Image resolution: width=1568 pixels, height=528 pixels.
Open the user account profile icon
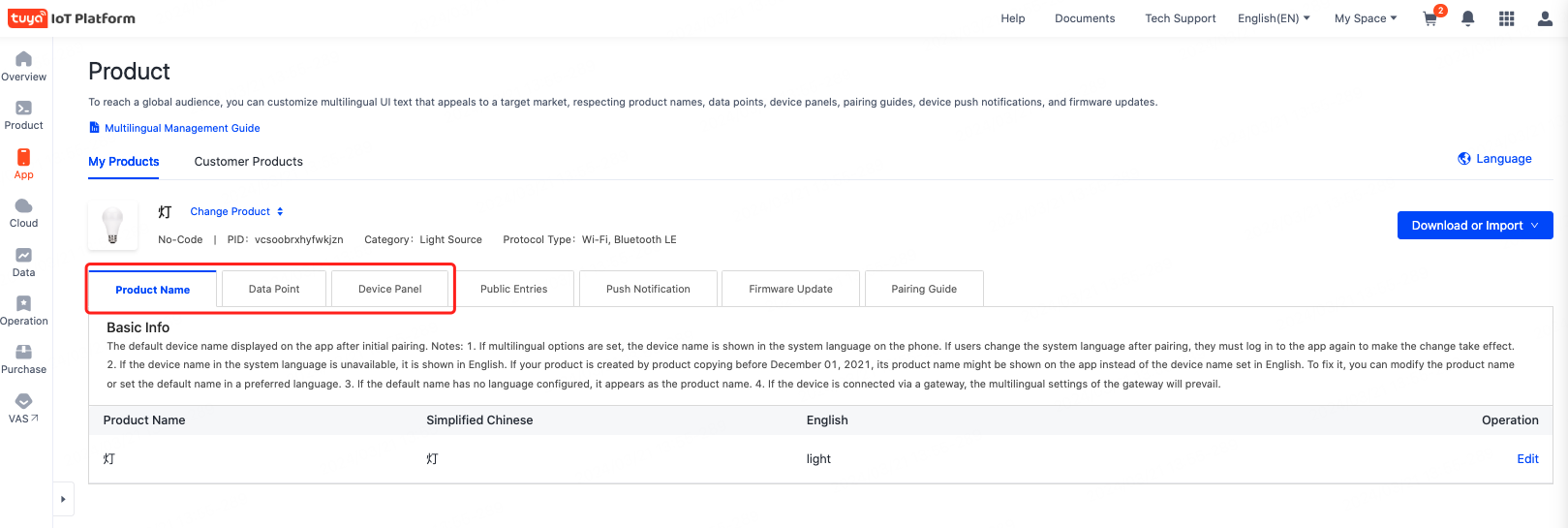(1546, 18)
